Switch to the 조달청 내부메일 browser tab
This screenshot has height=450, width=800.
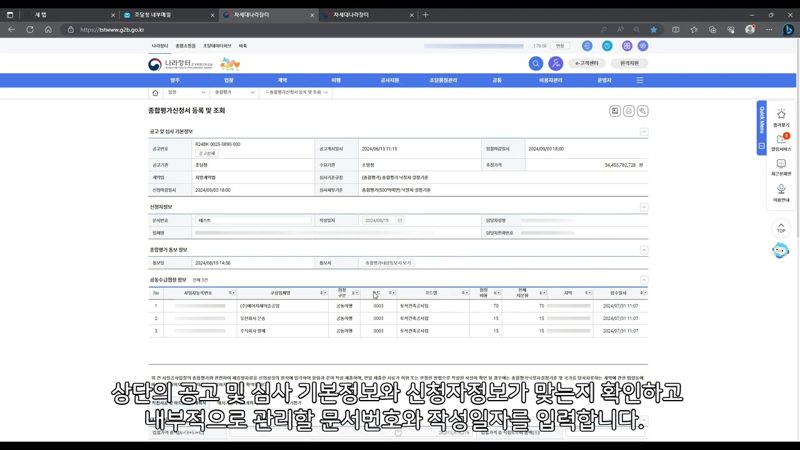coord(168,15)
